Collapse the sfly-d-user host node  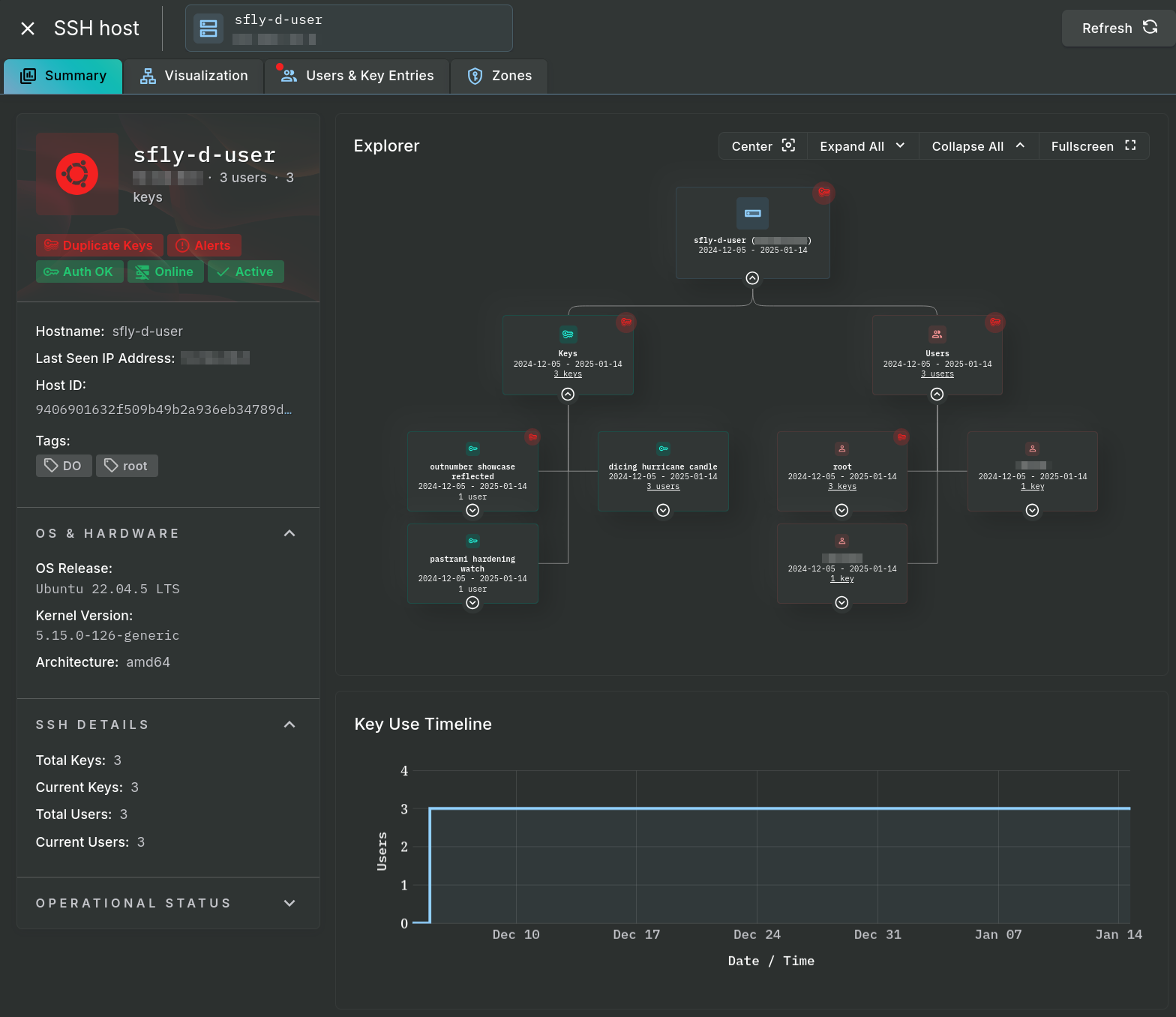pyautogui.click(x=752, y=278)
